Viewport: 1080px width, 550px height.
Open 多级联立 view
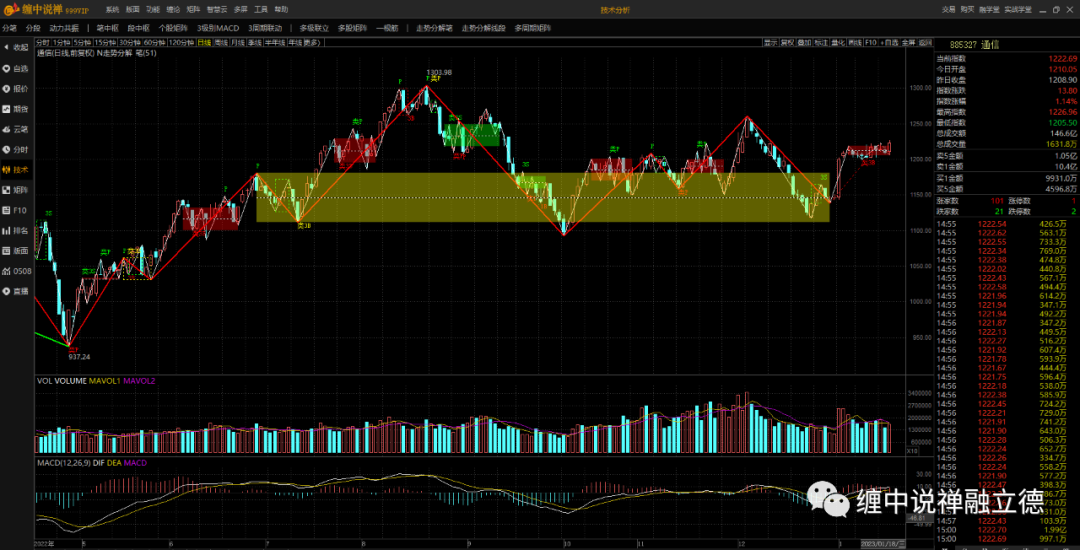pyautogui.click(x=314, y=28)
